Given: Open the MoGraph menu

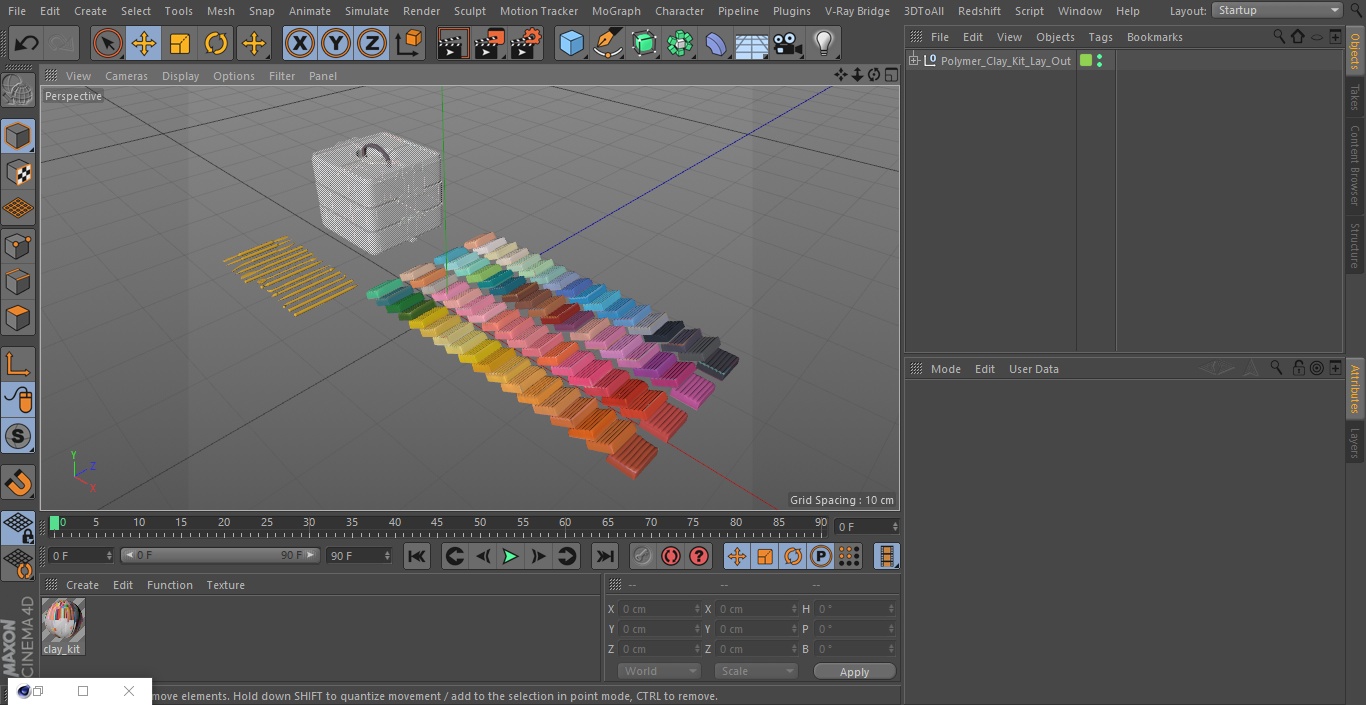Looking at the screenshot, I should click(x=616, y=11).
